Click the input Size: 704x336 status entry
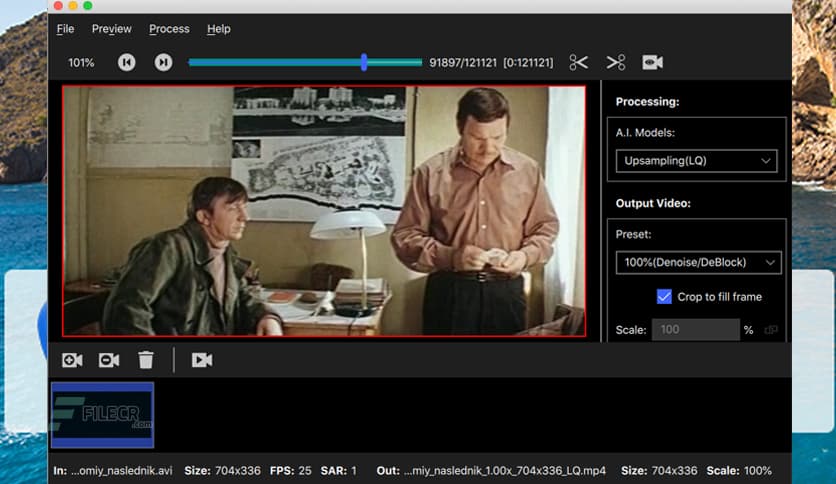The image size is (836, 484). point(222,471)
